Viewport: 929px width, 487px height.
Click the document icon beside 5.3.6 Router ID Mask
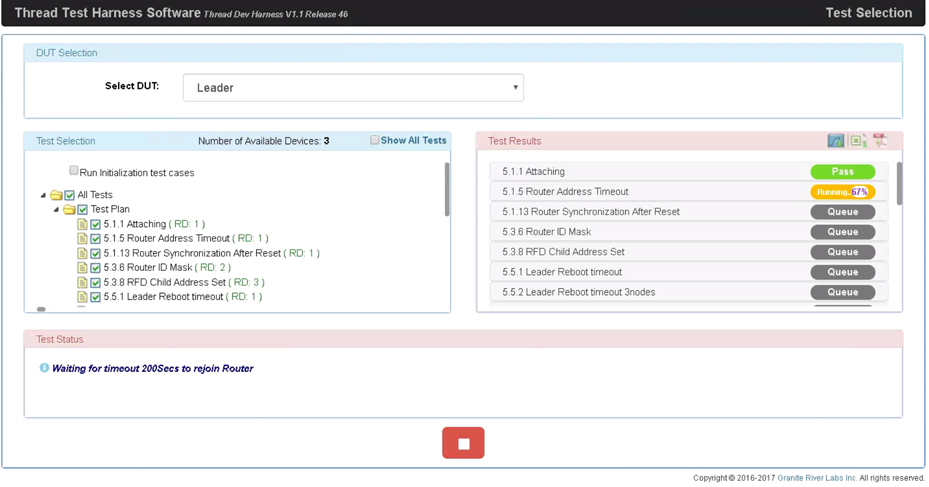(83, 268)
